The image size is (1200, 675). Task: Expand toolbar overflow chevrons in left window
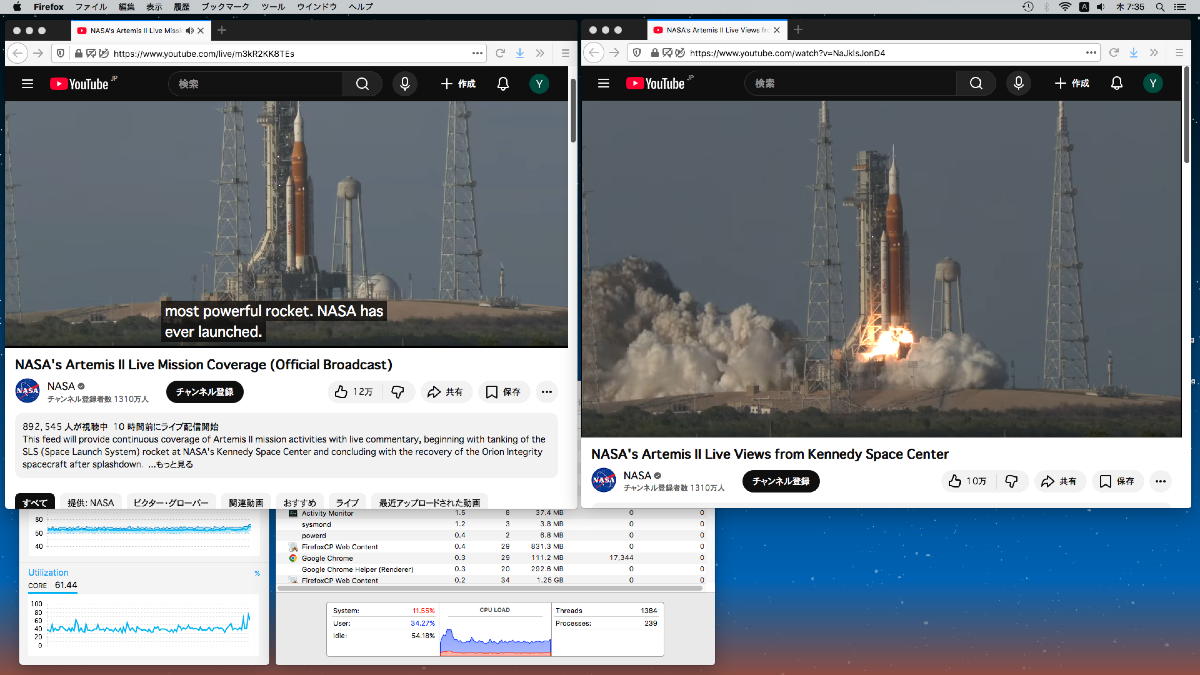point(539,53)
